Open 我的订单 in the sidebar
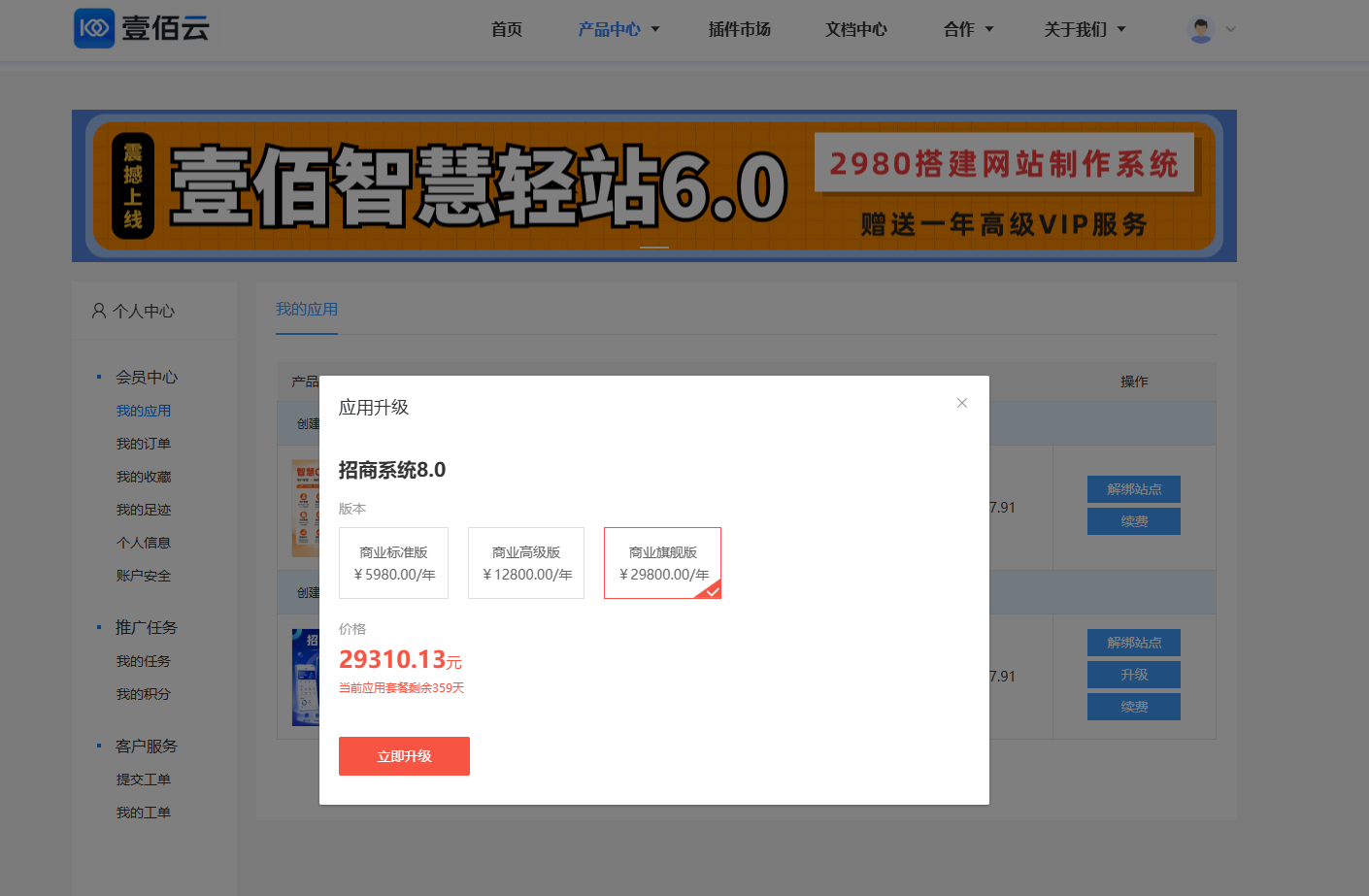Image resolution: width=1369 pixels, height=896 pixels. [144, 444]
